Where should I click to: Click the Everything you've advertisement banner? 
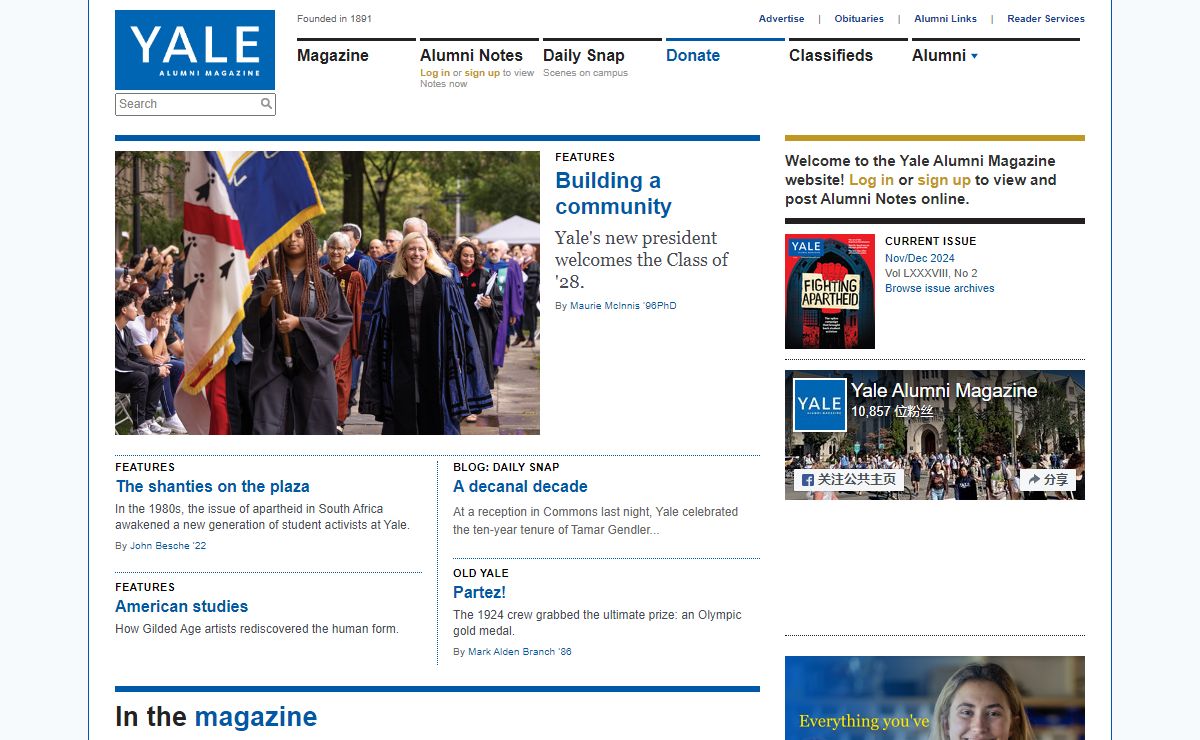(x=935, y=698)
